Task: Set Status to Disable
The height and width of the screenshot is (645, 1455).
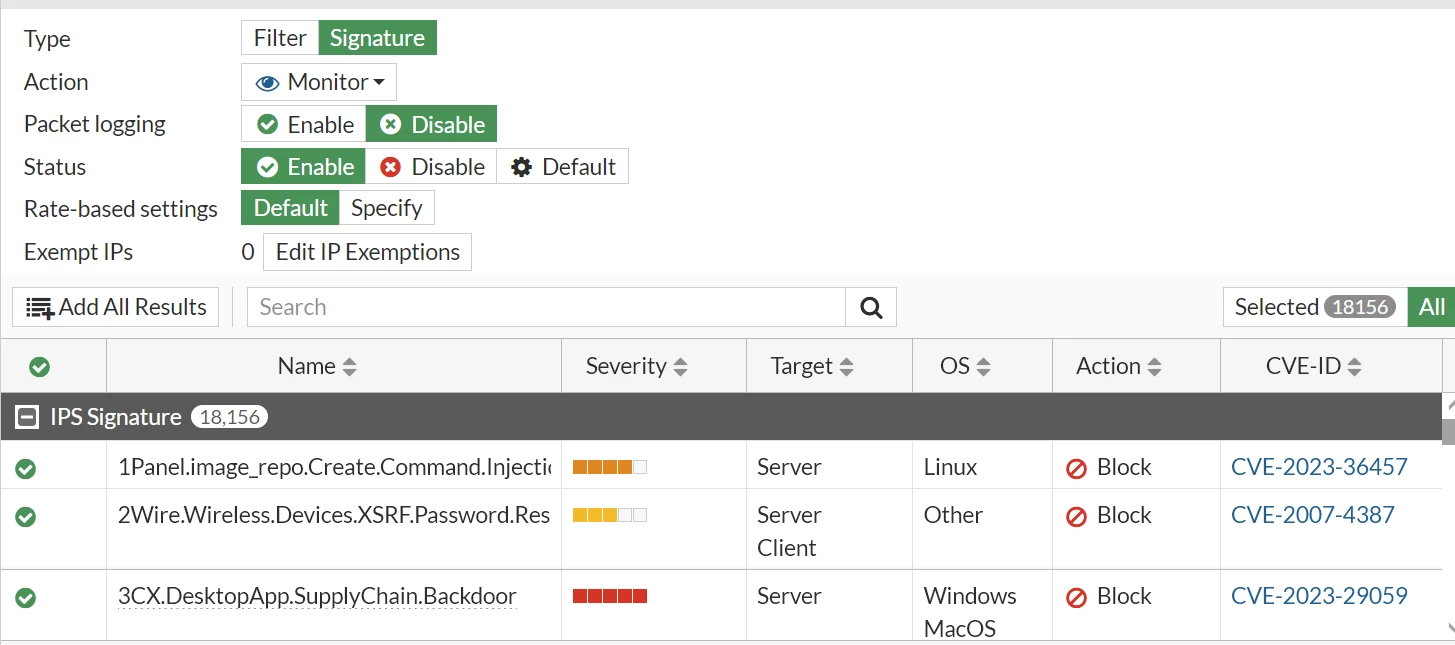Action: point(431,166)
